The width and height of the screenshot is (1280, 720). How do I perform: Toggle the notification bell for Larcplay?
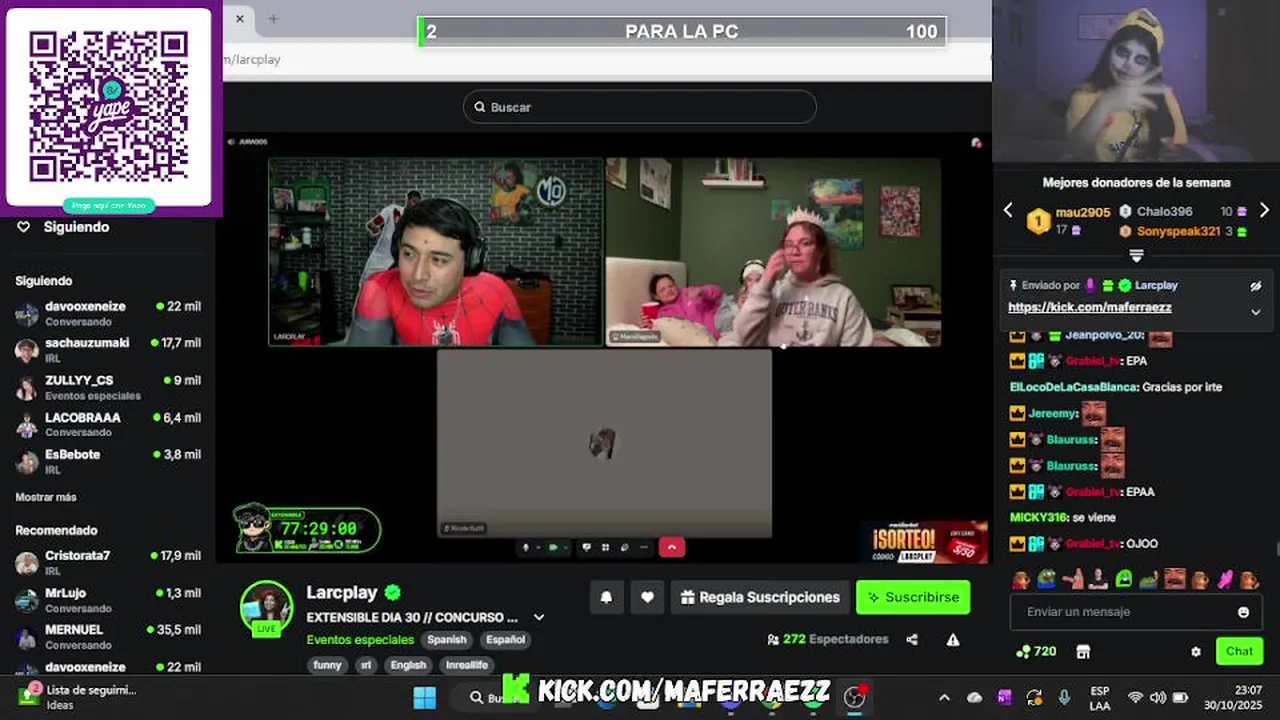(606, 597)
